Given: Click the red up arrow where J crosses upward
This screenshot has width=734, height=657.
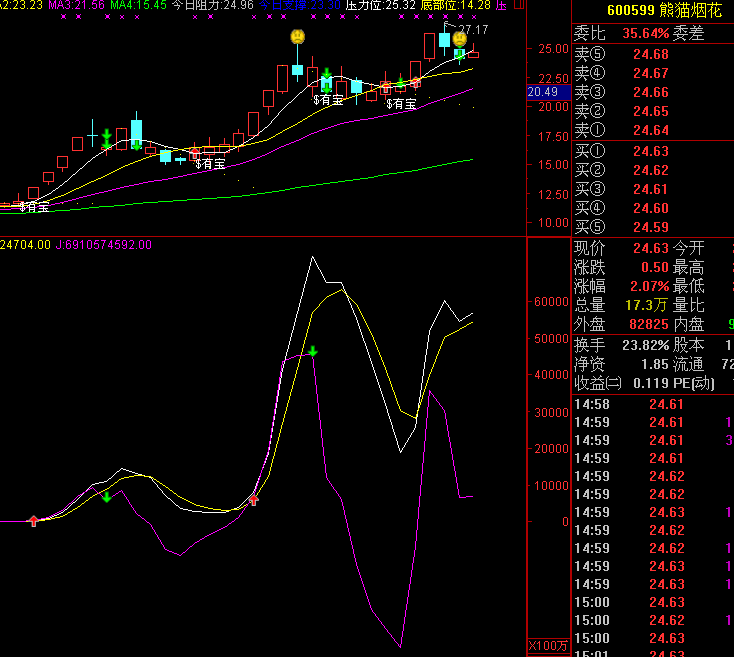Looking at the screenshot, I should click(254, 500).
